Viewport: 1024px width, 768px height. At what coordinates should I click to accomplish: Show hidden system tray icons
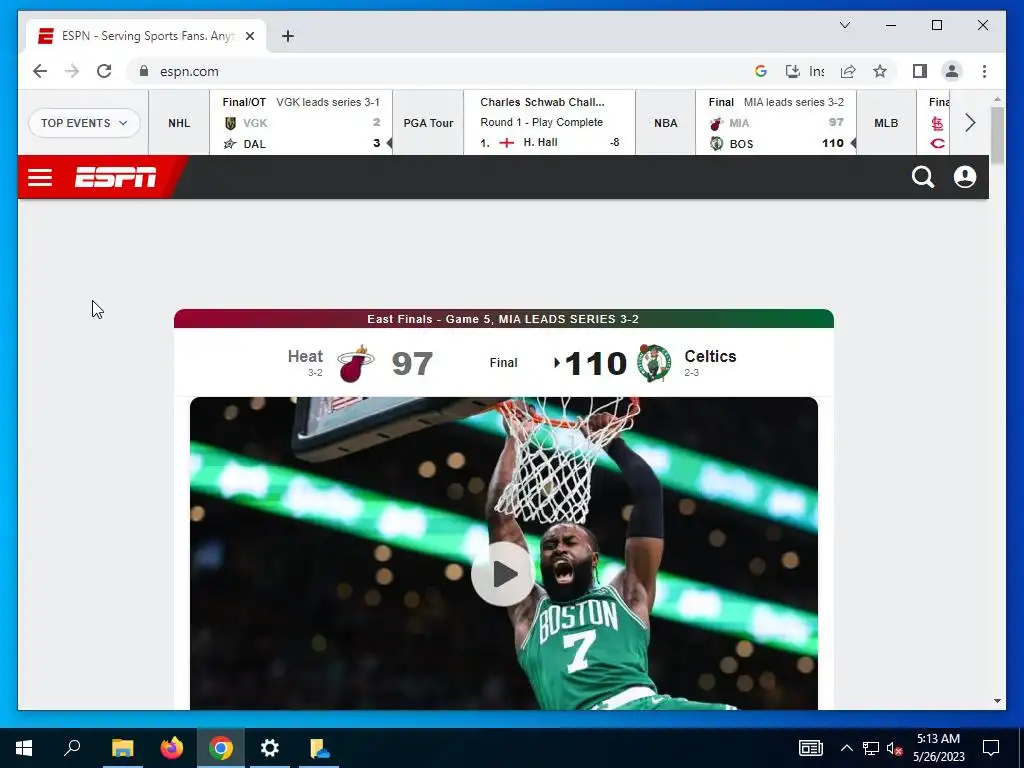click(x=846, y=748)
